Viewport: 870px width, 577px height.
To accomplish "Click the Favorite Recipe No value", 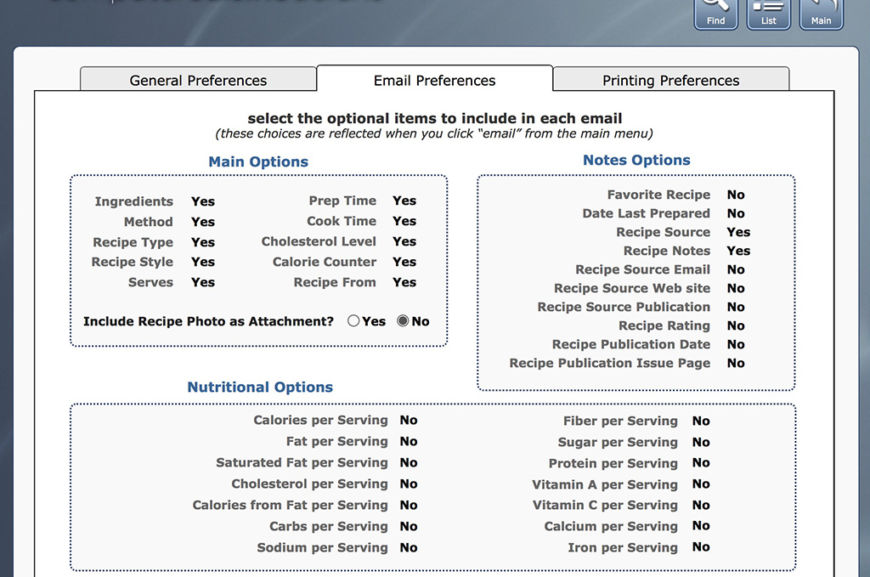I will coord(736,195).
